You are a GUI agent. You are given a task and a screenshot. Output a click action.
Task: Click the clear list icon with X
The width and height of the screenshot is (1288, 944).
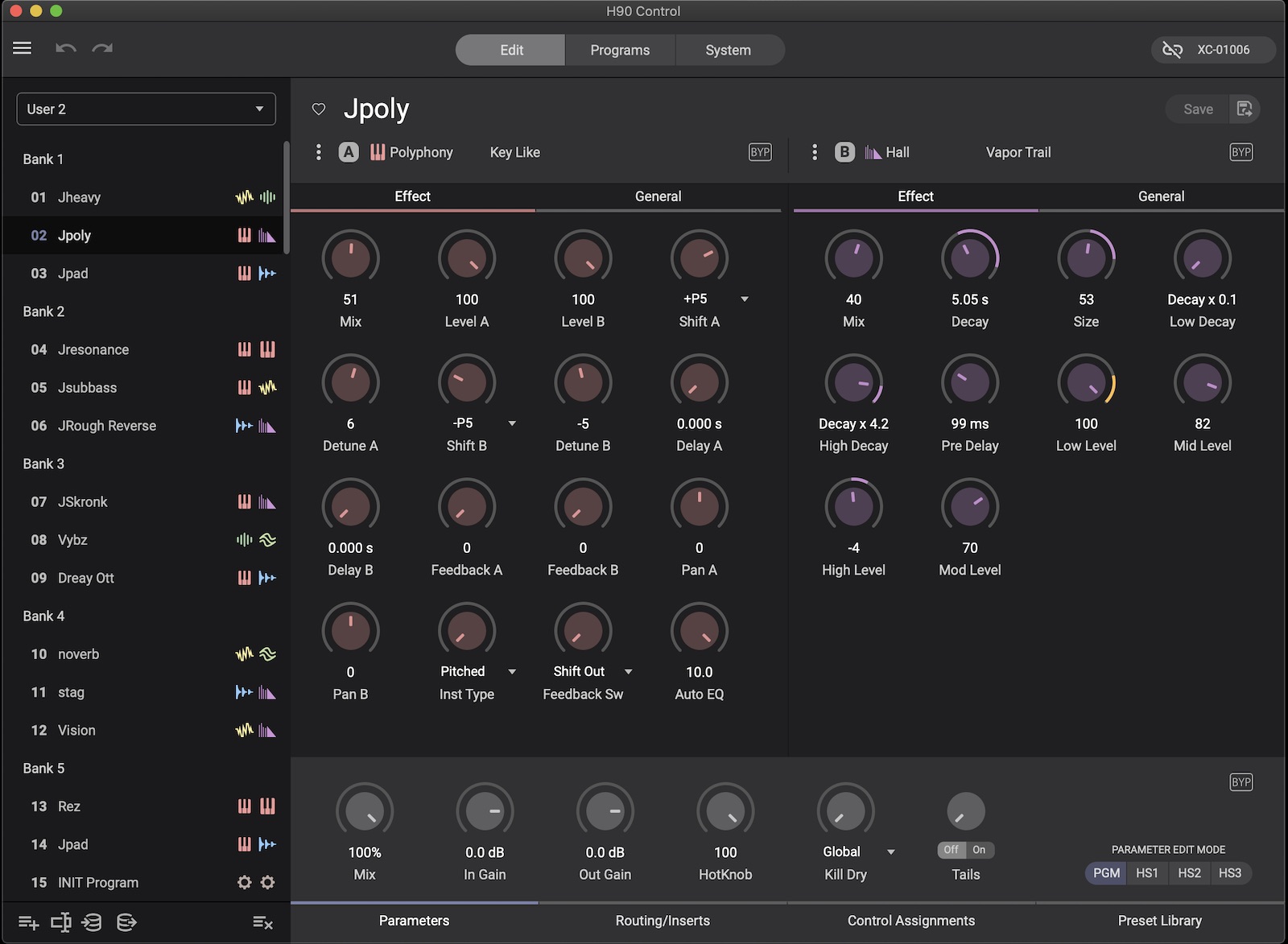[262, 922]
